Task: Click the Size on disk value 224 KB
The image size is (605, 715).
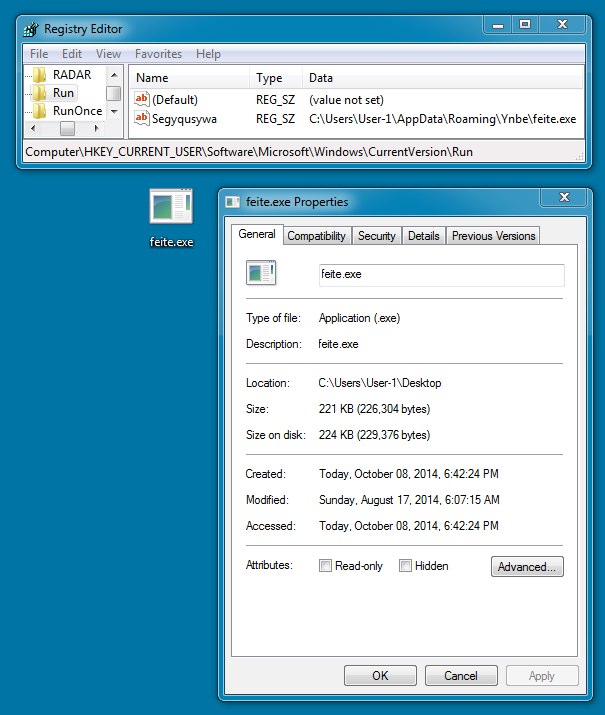Action: [x=374, y=435]
